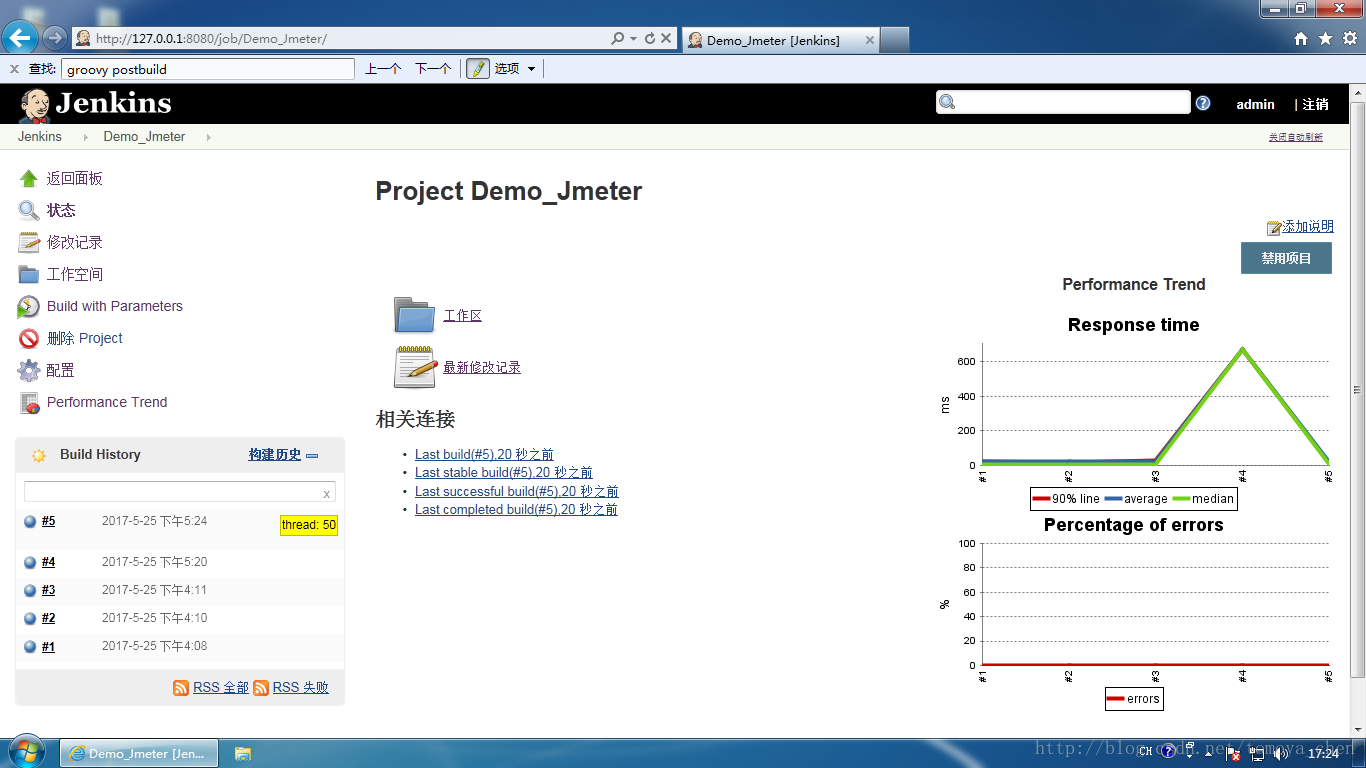This screenshot has height=768, width=1366.
Task: Click the gear icon beside 配置
Action: click(x=29, y=371)
